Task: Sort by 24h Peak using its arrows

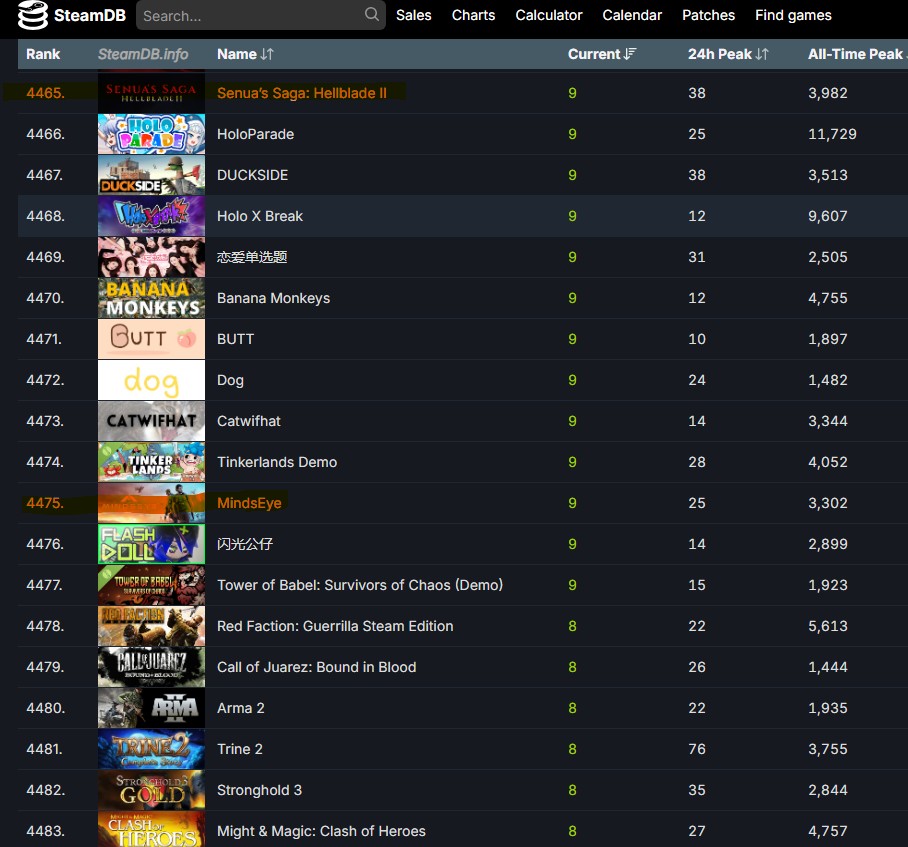Action: tap(762, 54)
